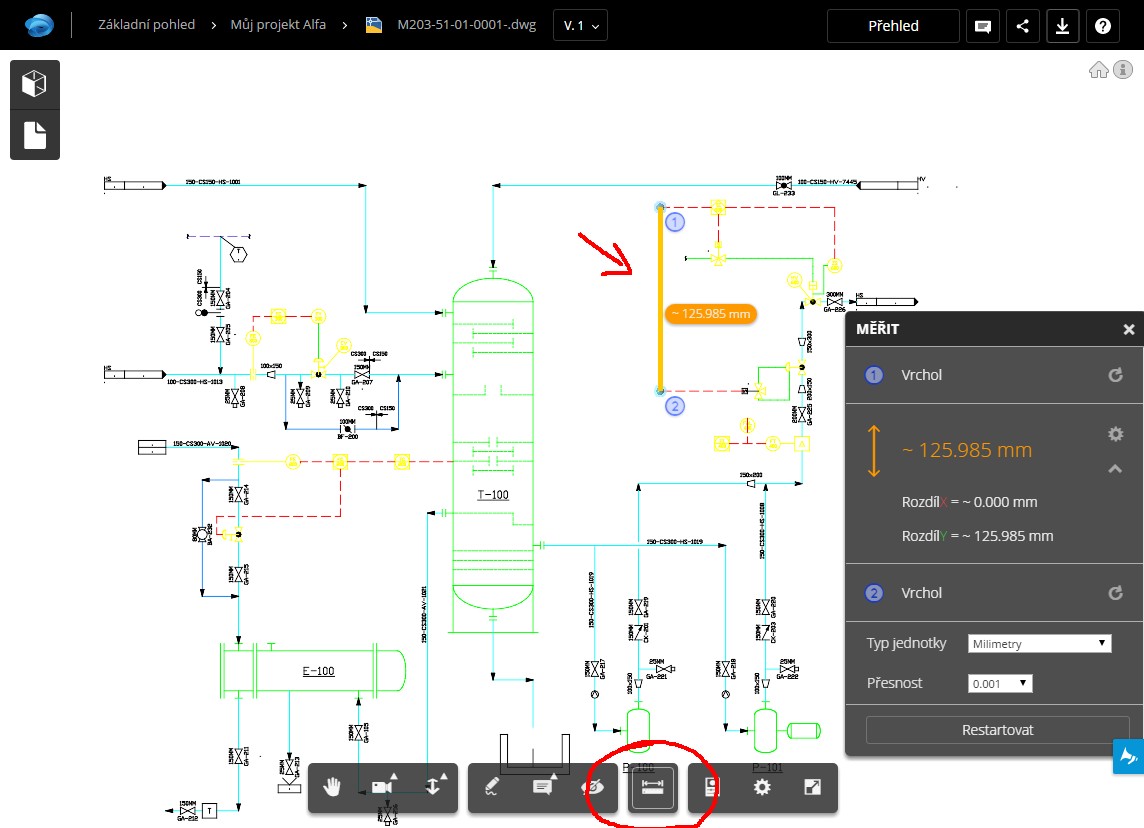Click the blue chat widget icon
Viewport: 1144px width, 828px height.
(x=1128, y=757)
